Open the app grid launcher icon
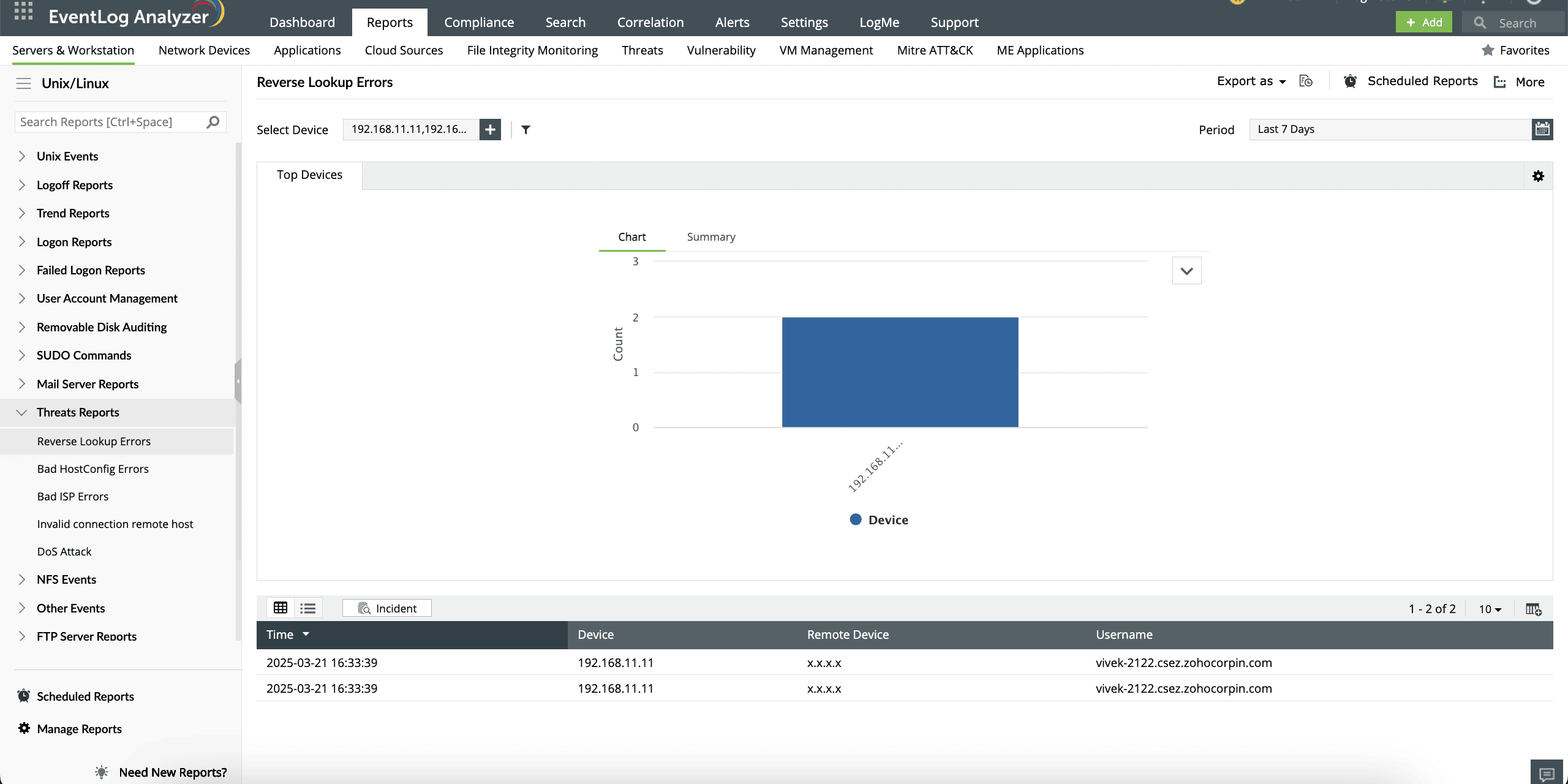This screenshot has width=1568, height=784. coord(23,11)
